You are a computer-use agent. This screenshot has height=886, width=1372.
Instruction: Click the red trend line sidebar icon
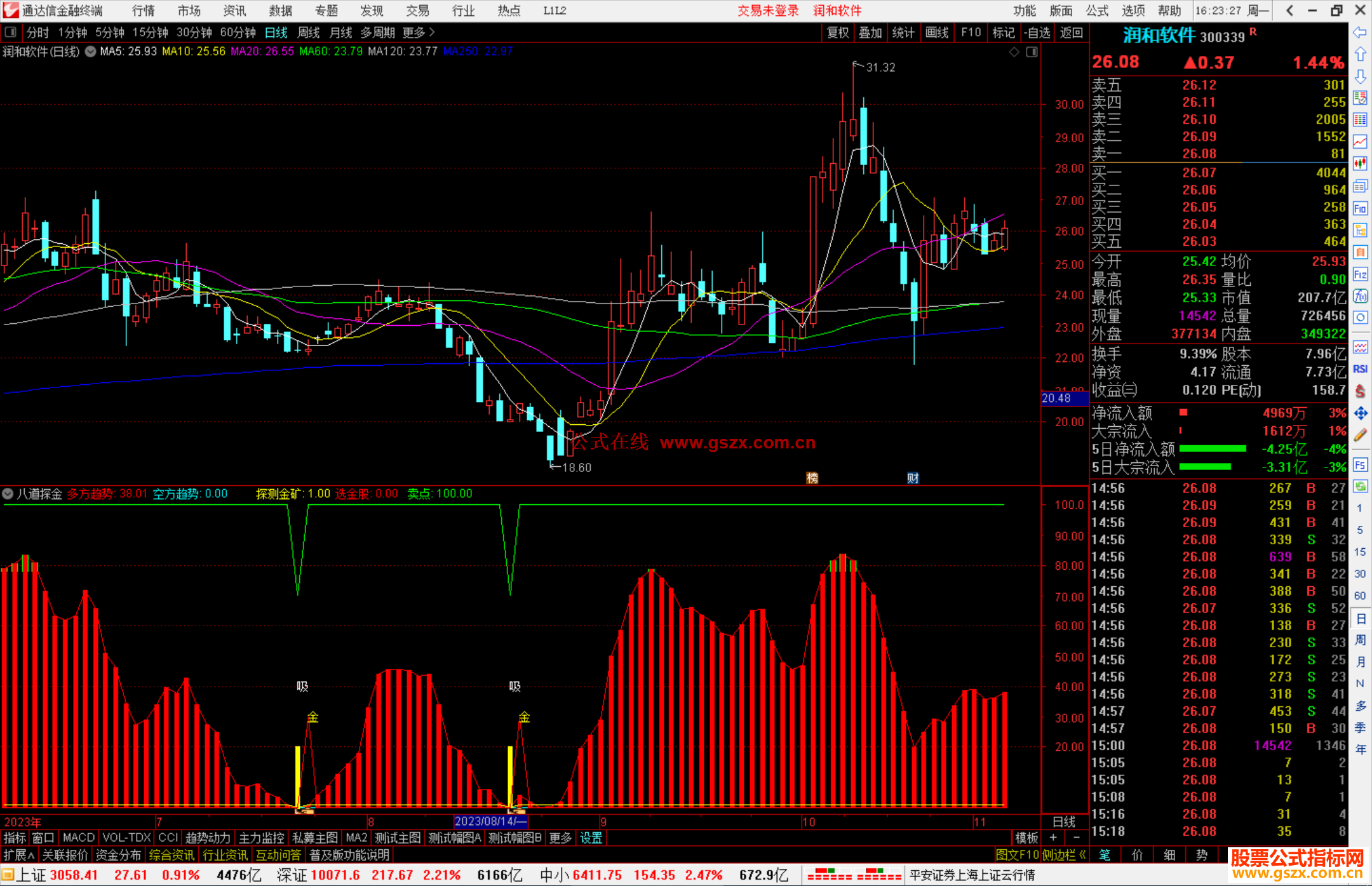pos(1360,142)
